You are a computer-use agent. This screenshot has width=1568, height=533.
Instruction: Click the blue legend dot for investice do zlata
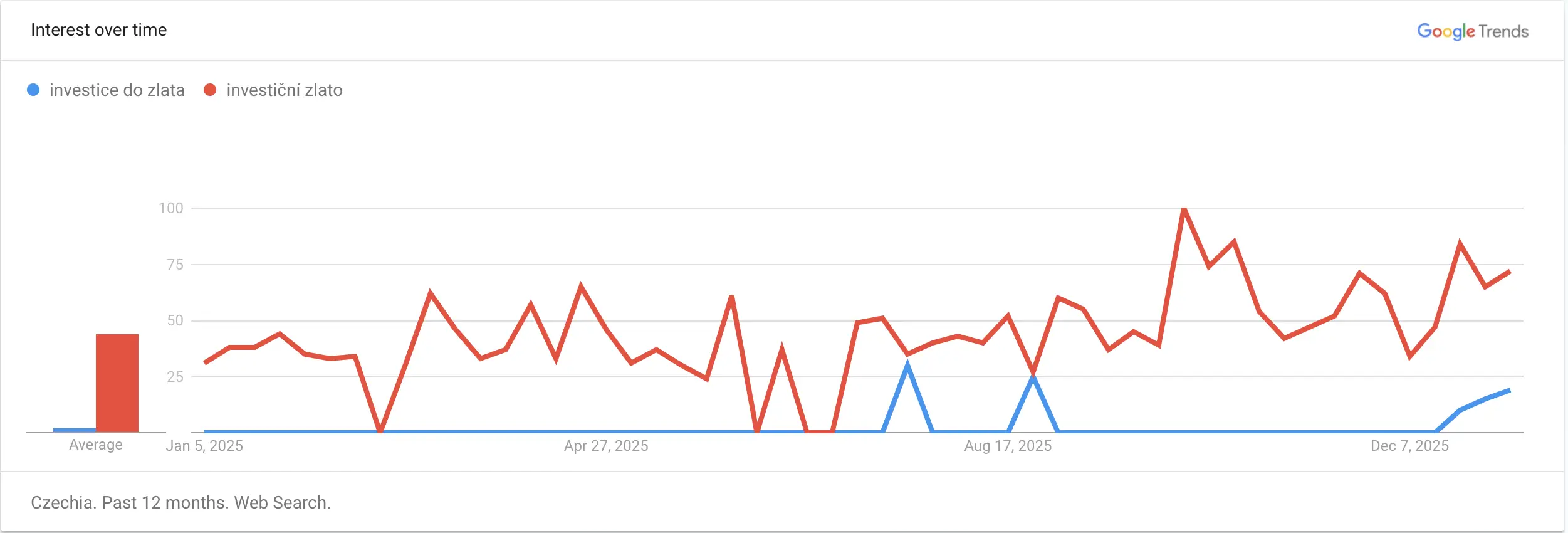point(34,90)
